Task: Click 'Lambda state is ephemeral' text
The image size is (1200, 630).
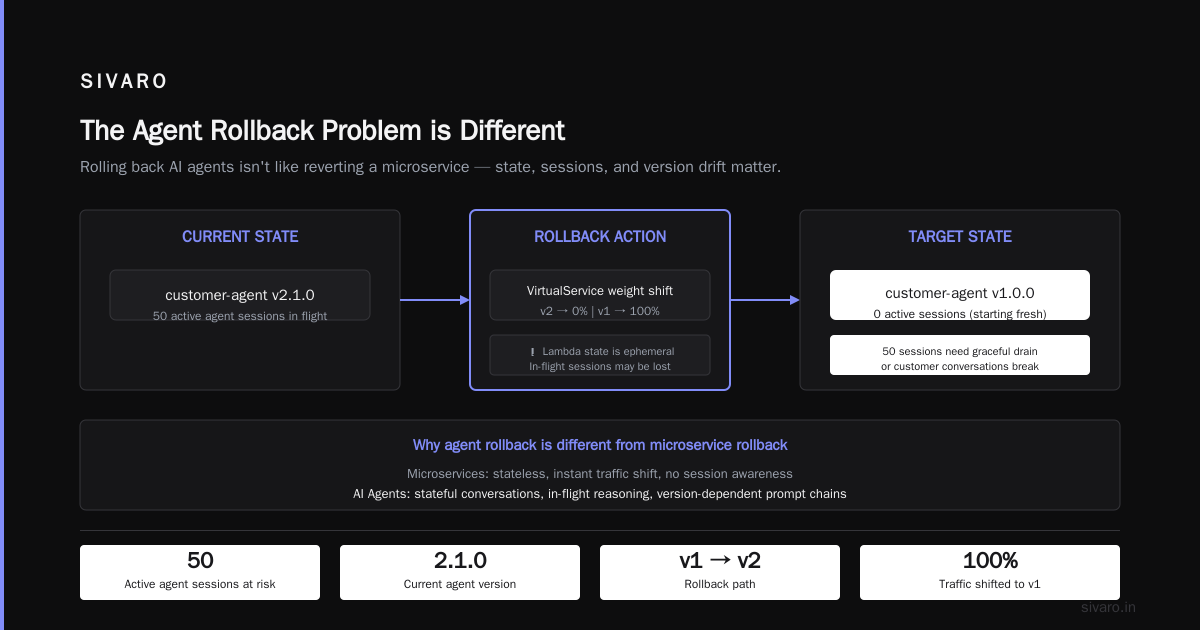Action: tap(609, 352)
